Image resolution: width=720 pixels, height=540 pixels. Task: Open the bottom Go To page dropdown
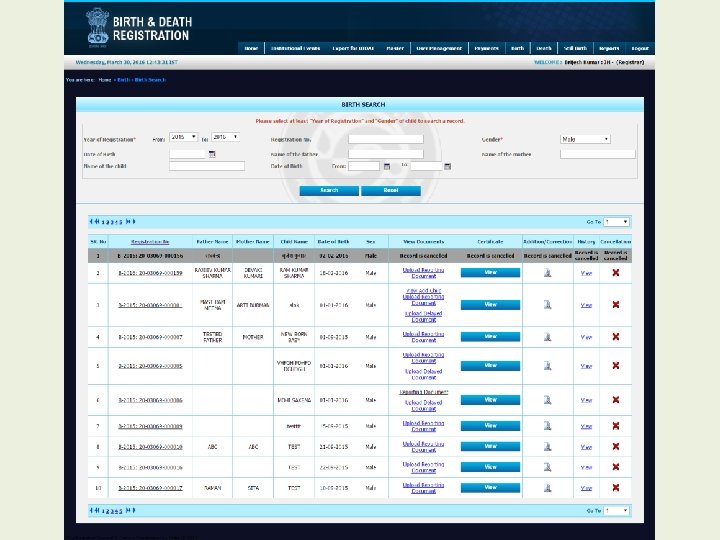tap(616, 511)
